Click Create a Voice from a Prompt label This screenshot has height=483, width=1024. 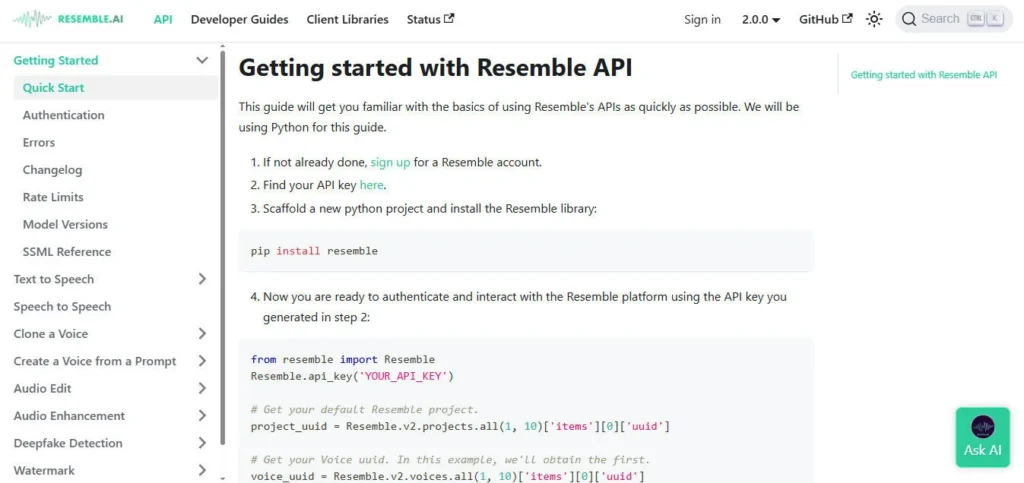(x=95, y=361)
